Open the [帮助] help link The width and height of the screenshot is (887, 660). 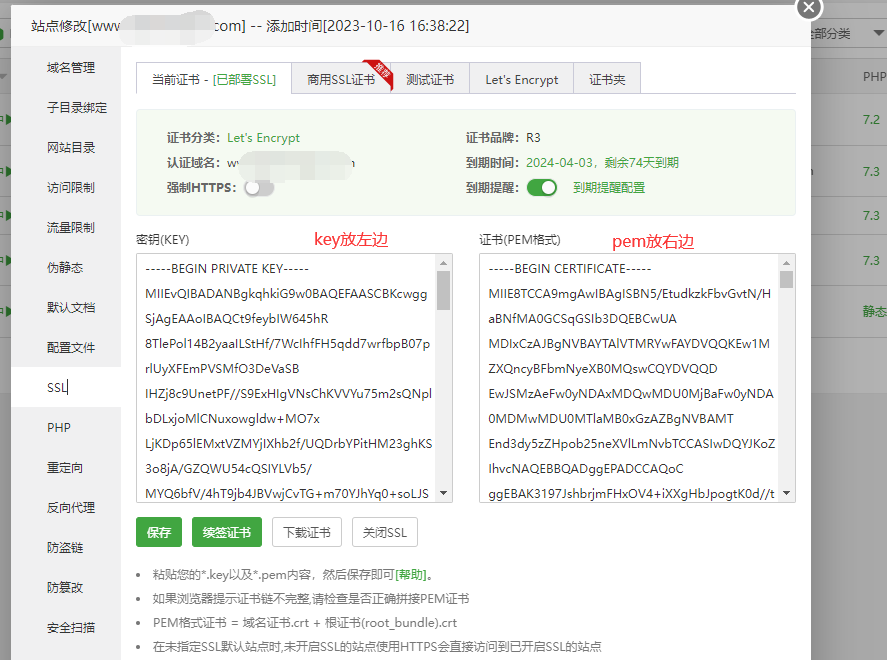[413, 575]
